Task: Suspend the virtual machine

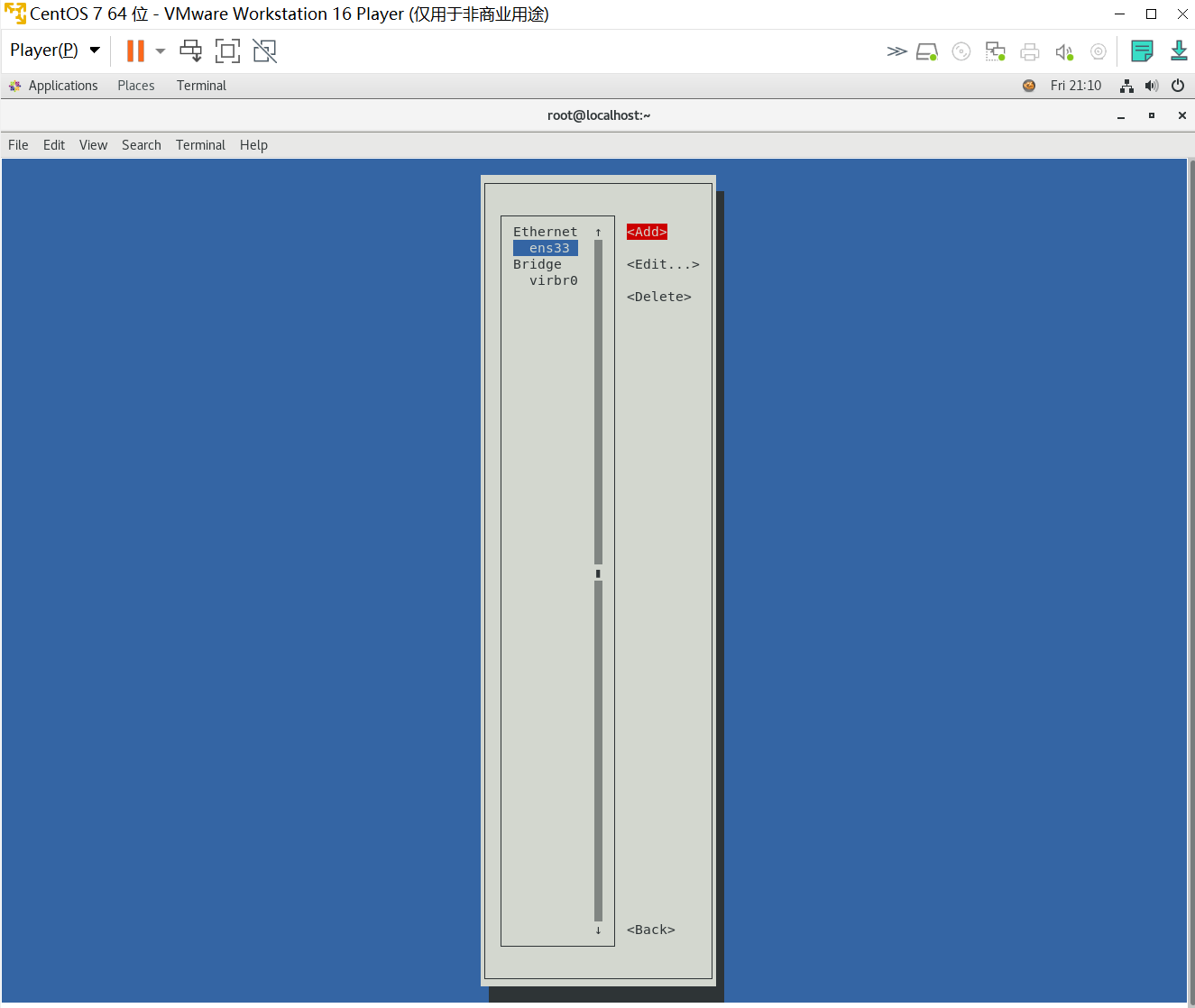Action: (134, 50)
